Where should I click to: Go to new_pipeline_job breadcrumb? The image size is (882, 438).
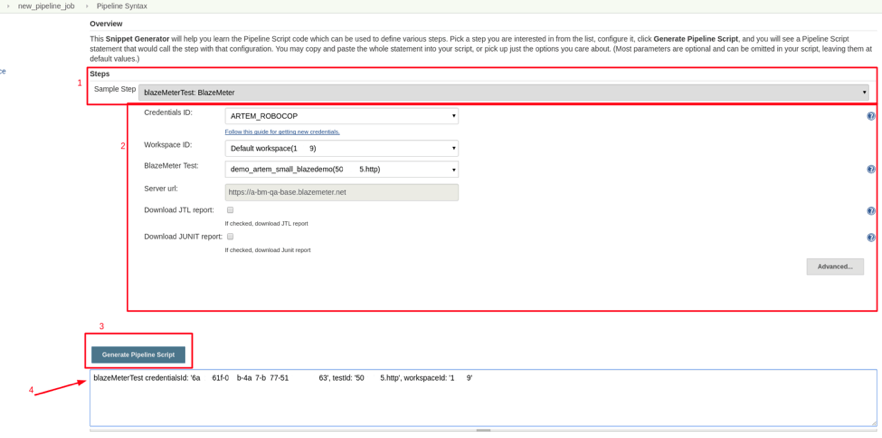[x=46, y=6]
